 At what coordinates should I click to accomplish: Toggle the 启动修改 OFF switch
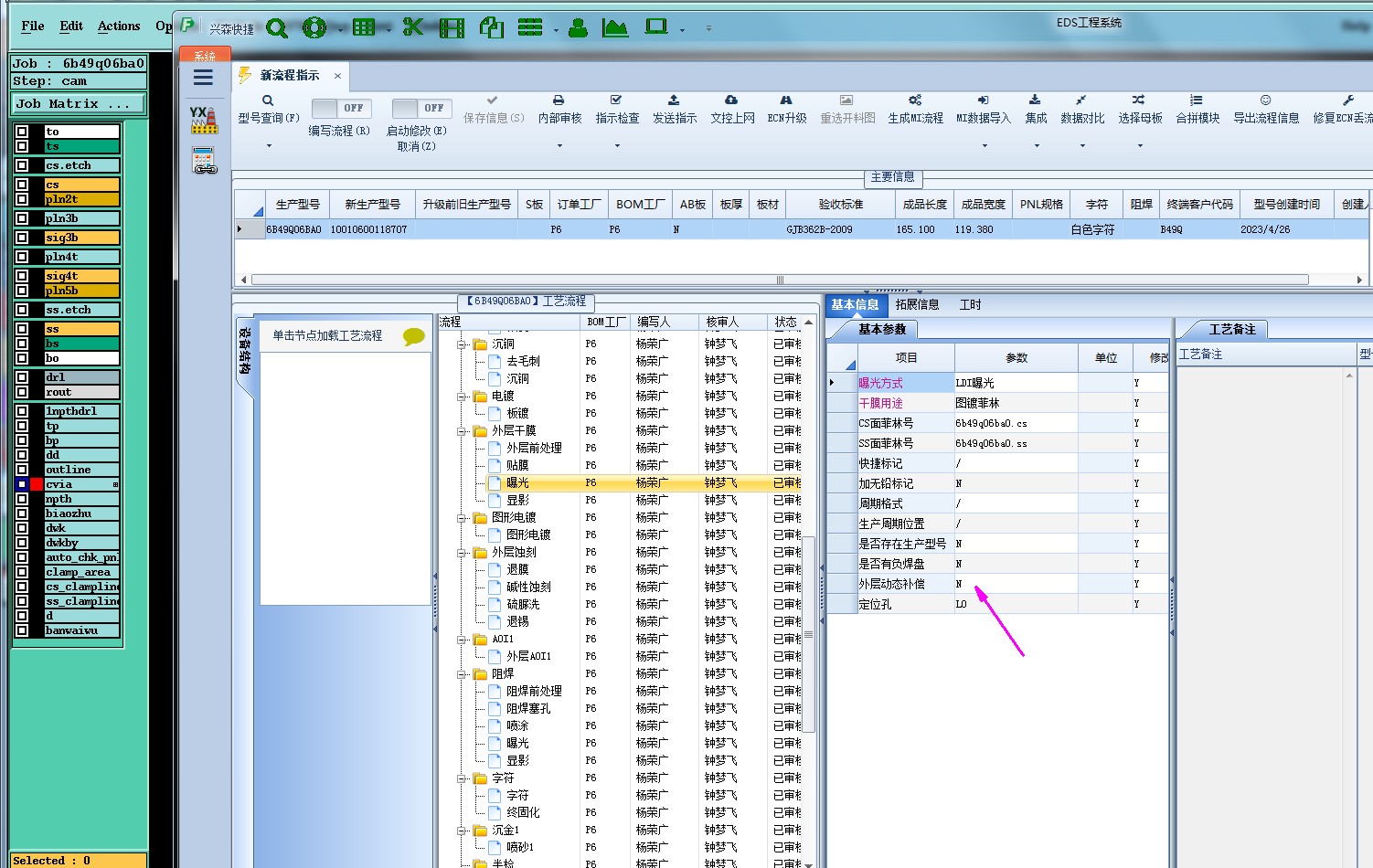[420, 108]
